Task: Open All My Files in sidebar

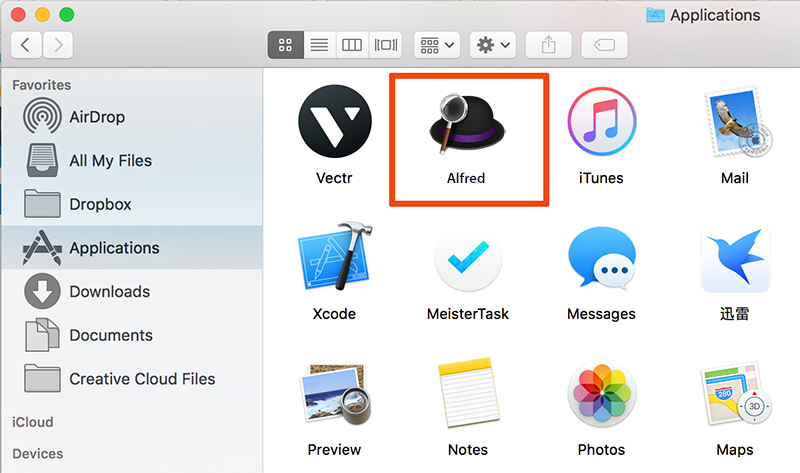Action: click(132, 161)
